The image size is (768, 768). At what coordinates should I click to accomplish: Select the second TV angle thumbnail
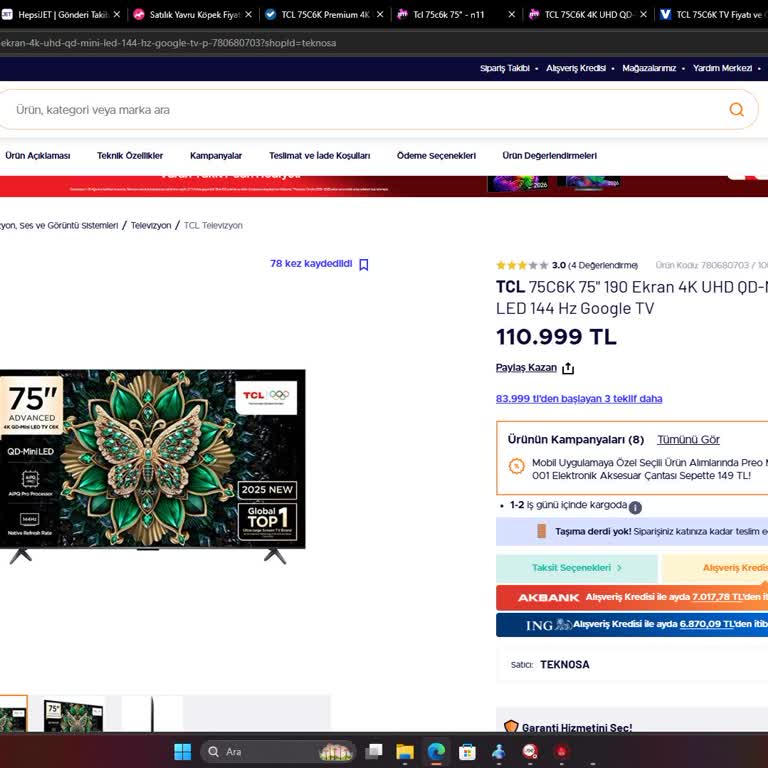(73, 714)
